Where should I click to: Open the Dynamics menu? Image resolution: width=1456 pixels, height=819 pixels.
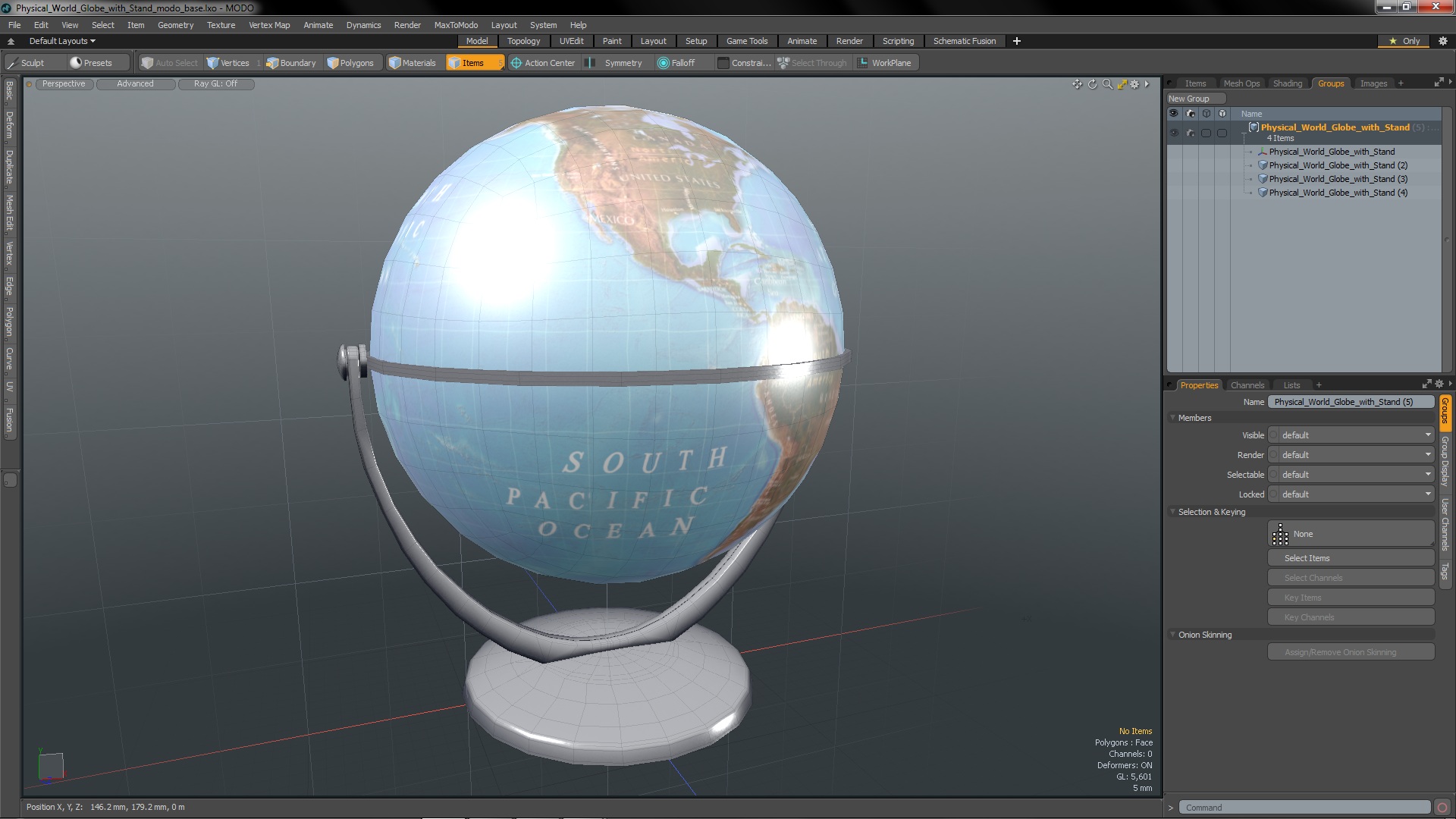click(363, 25)
